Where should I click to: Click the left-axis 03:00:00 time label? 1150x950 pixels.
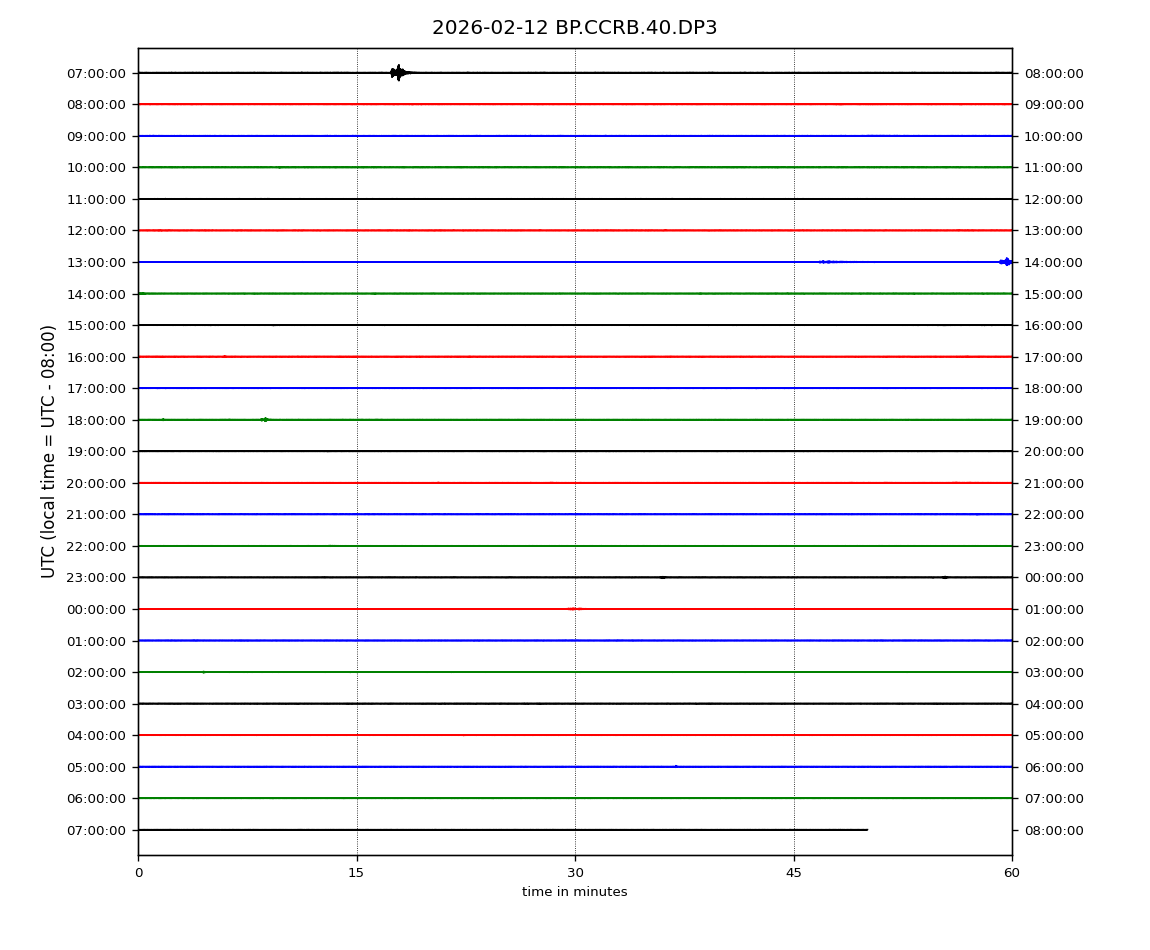pos(96,705)
